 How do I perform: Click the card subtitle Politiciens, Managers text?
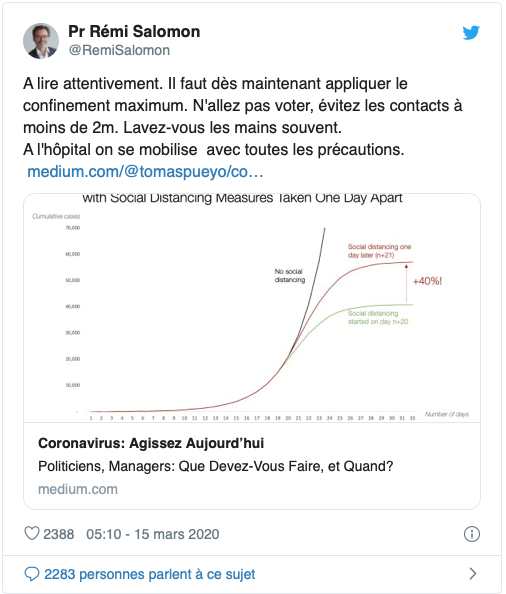click(x=216, y=466)
